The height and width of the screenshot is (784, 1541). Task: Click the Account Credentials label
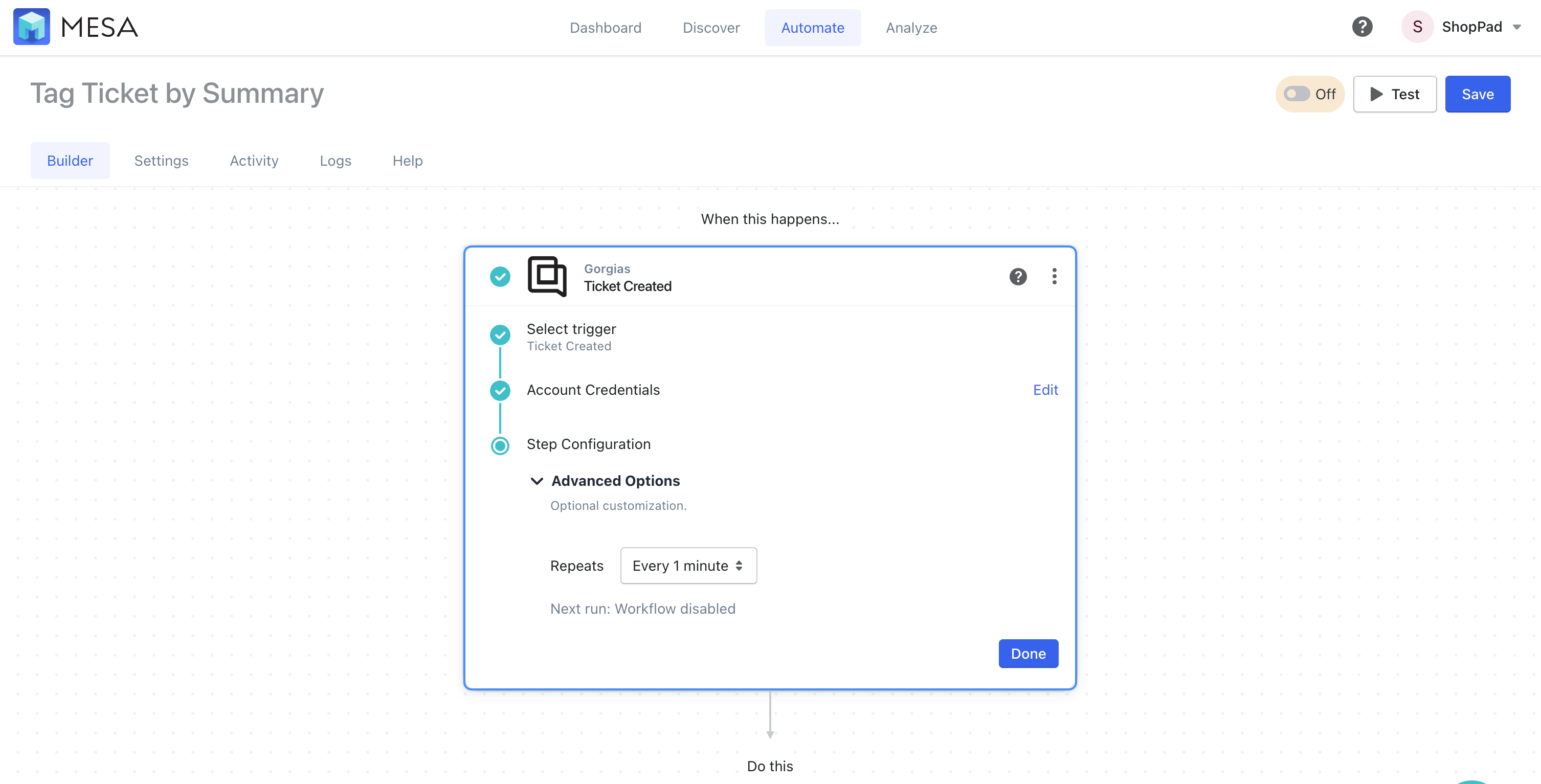pos(593,390)
